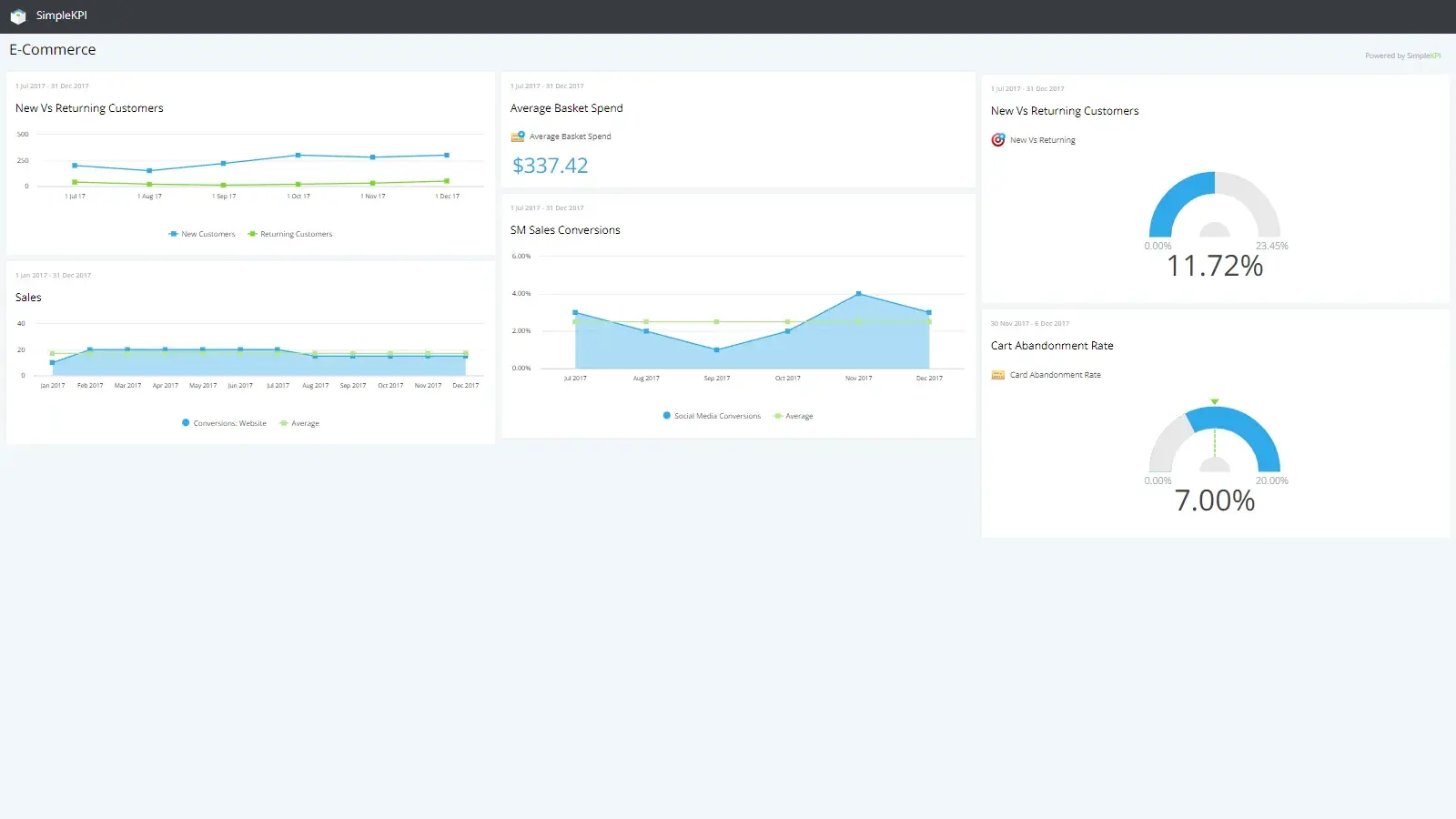Viewport: 1456px width, 819px height.
Task: Click the Nov 2017 peak point in SM Sales Conversions
Action: point(858,294)
